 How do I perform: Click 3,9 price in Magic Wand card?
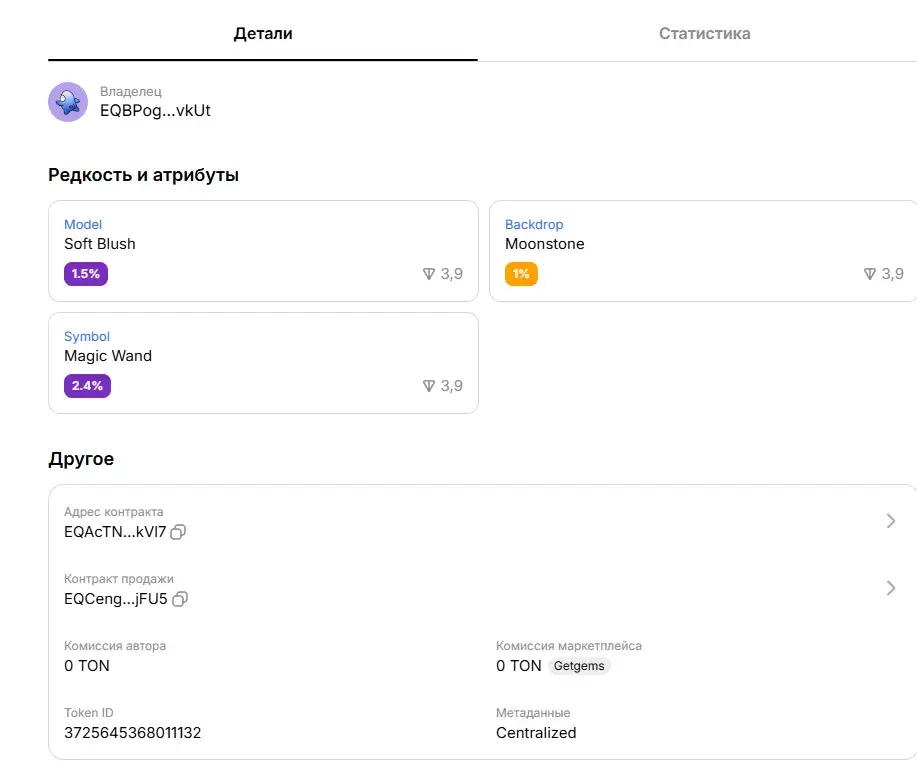(451, 386)
